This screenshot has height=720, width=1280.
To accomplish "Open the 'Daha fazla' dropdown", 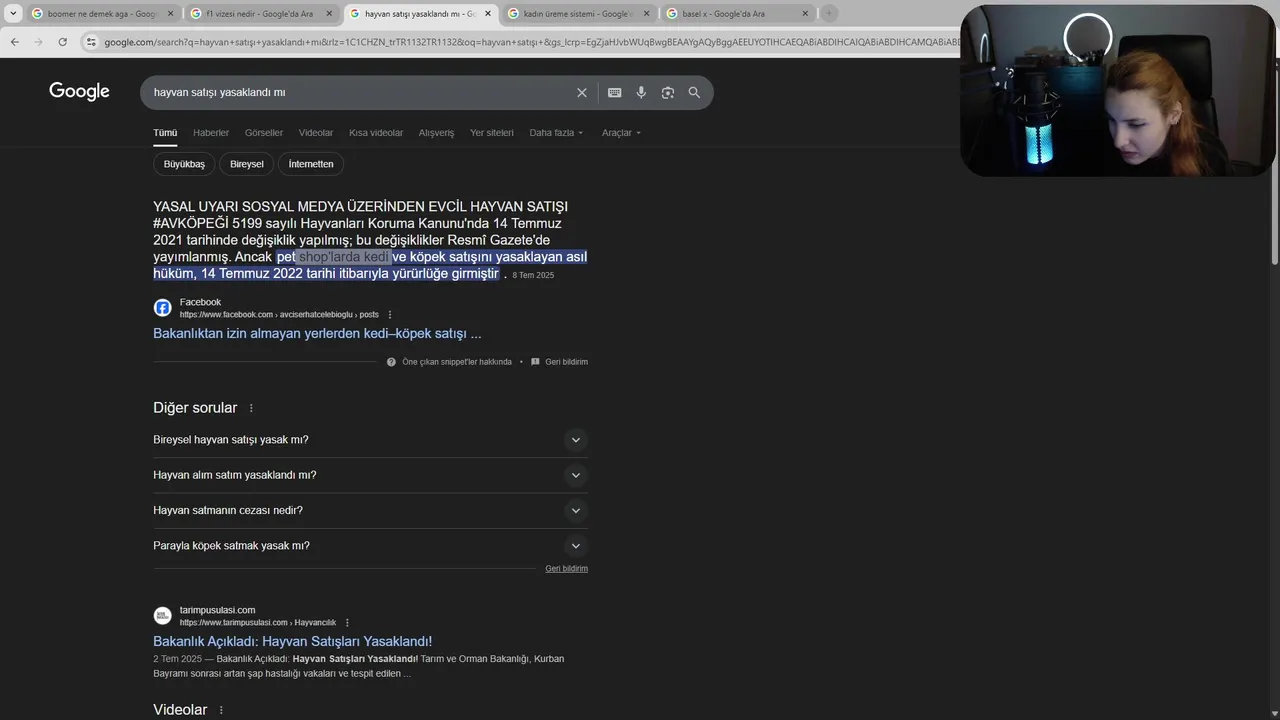I will pyautogui.click(x=556, y=133).
